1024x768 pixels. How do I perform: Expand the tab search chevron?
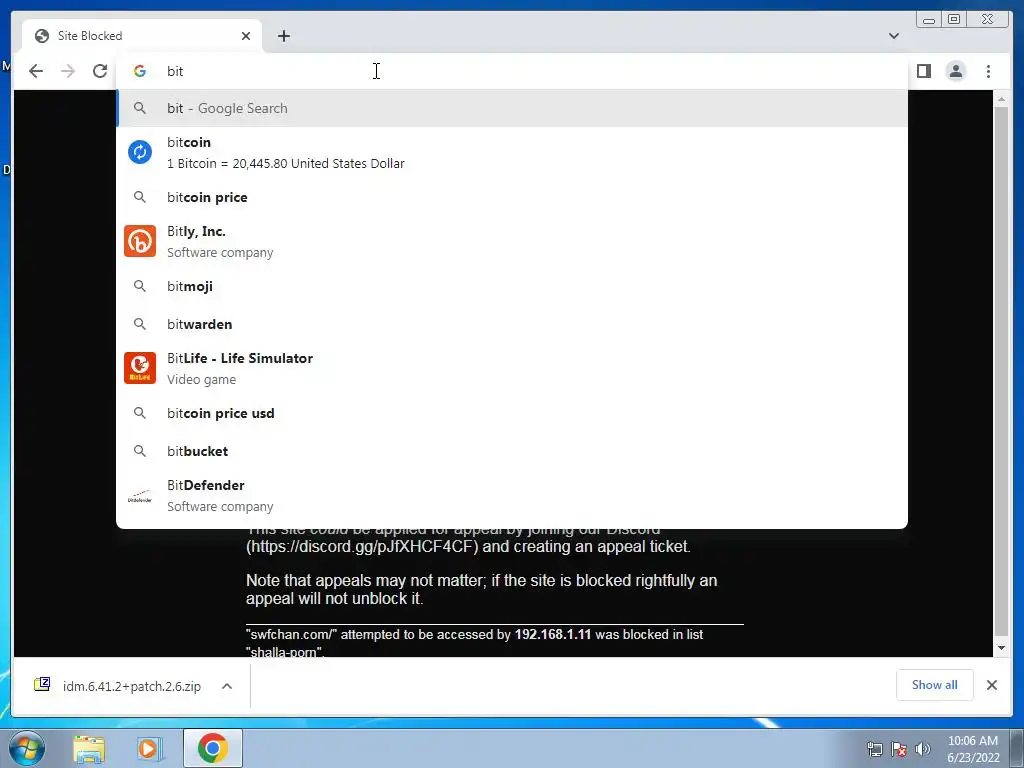[x=894, y=36]
